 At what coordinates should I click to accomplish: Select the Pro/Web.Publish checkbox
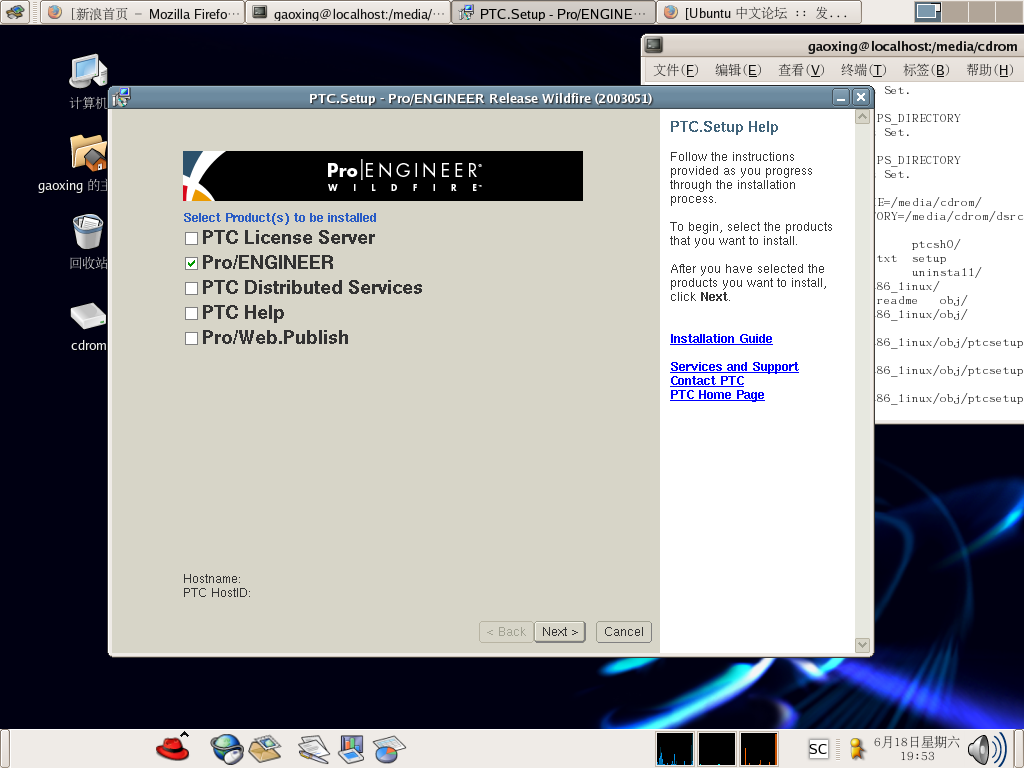pos(191,338)
